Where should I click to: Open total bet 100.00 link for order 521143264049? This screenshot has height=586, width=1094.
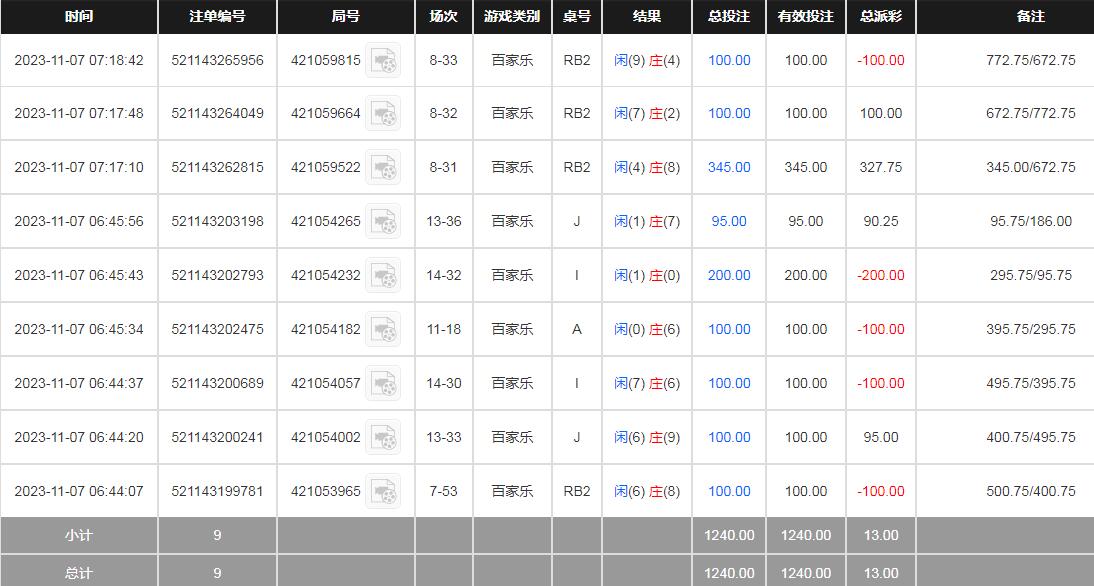click(729, 114)
